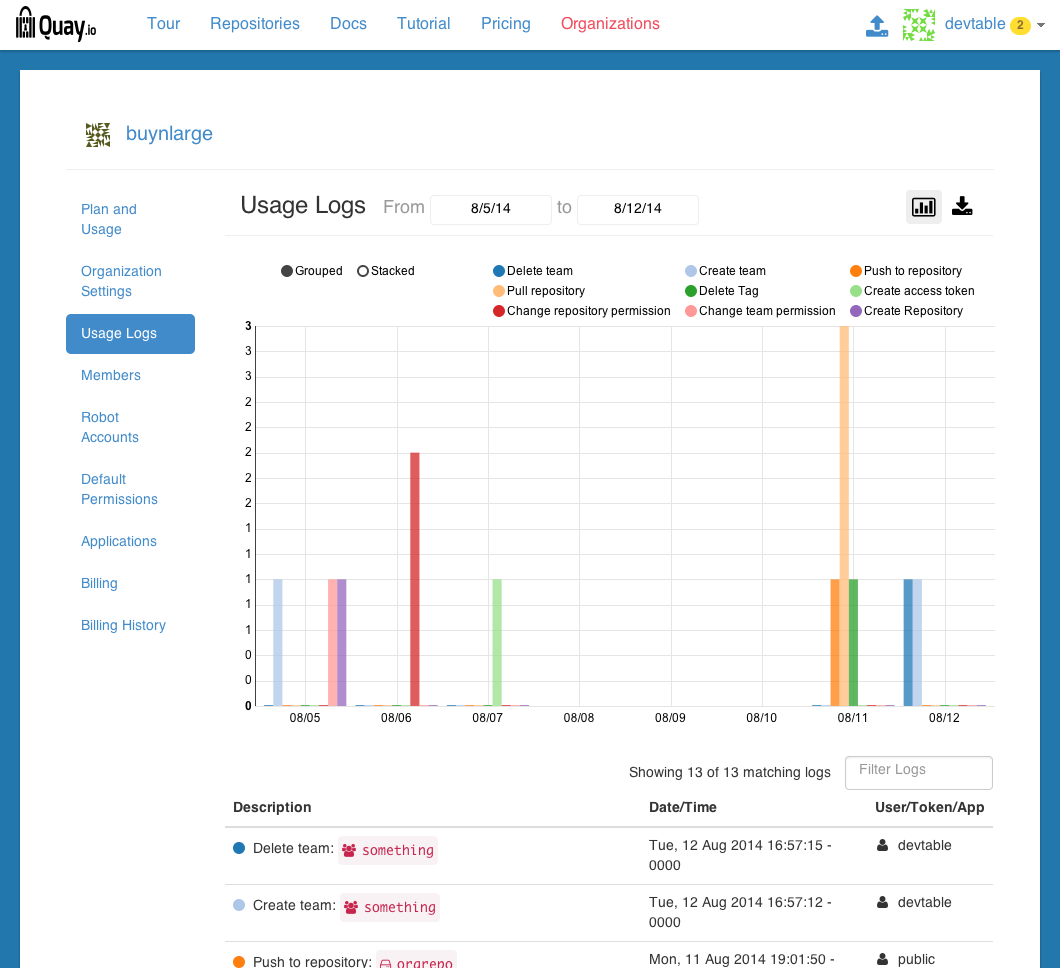Open the Docs nav item
1060x968 pixels.
tap(348, 24)
